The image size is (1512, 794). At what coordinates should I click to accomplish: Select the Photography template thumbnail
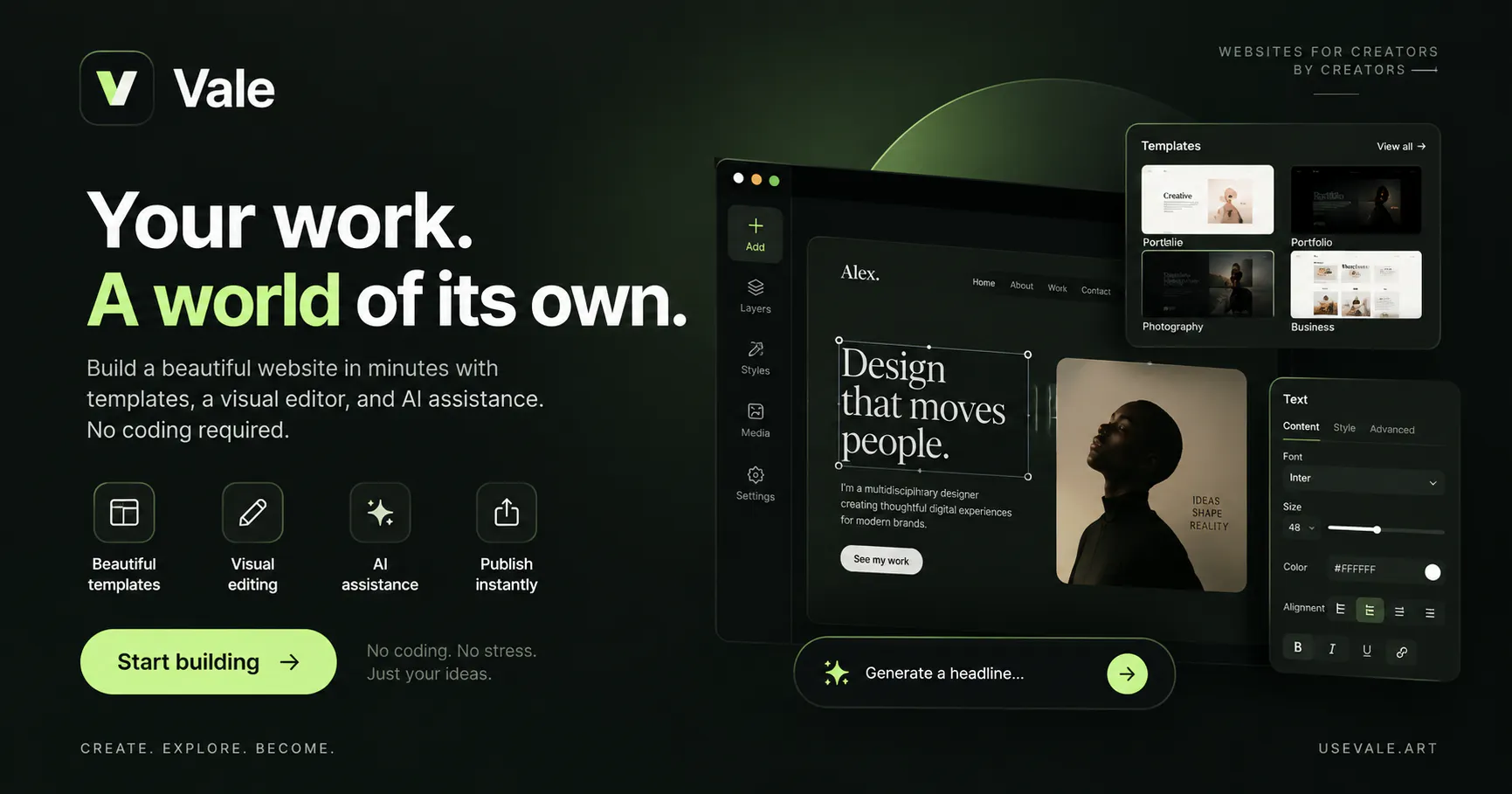(x=1208, y=284)
